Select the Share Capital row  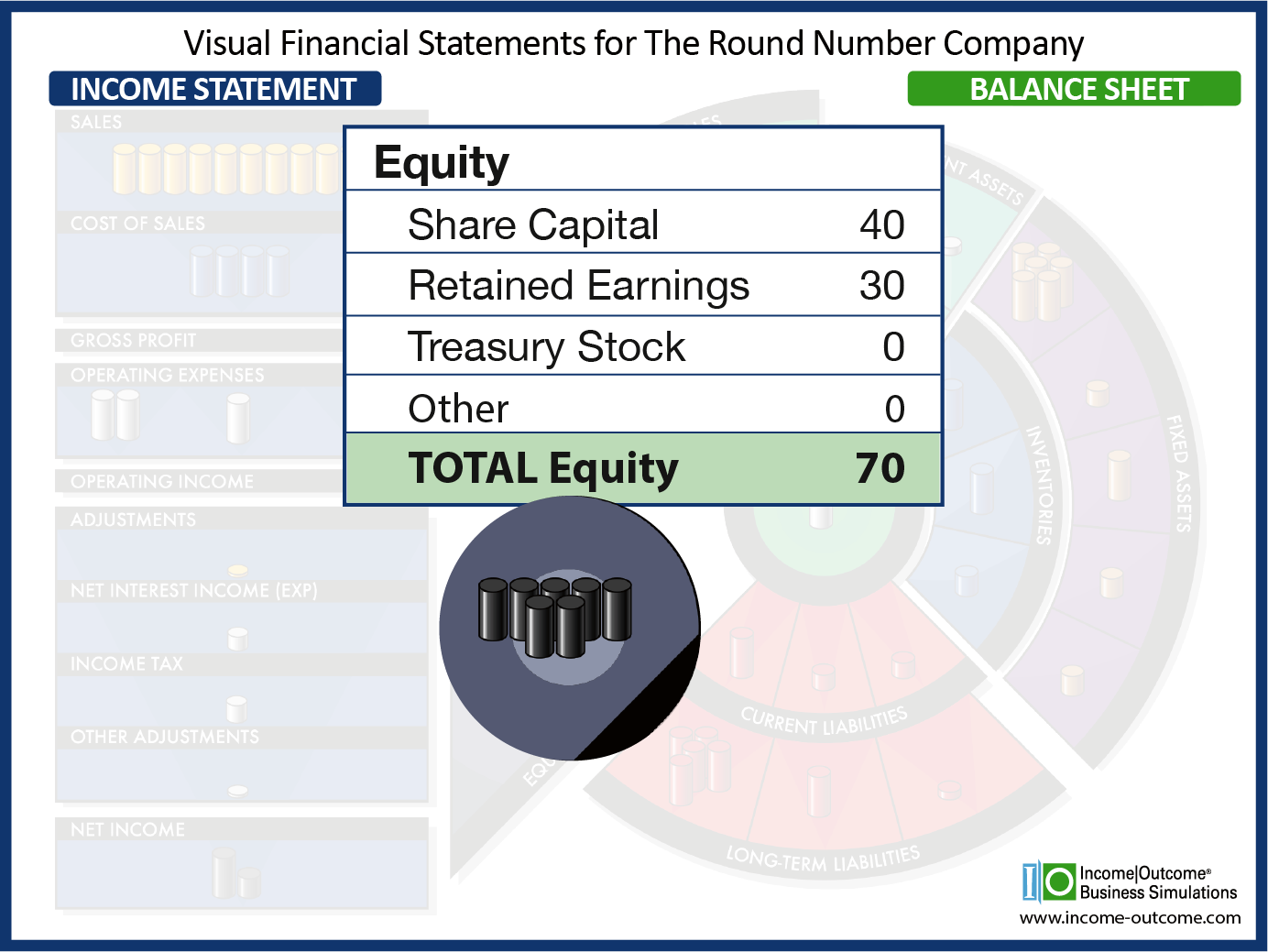click(643, 224)
